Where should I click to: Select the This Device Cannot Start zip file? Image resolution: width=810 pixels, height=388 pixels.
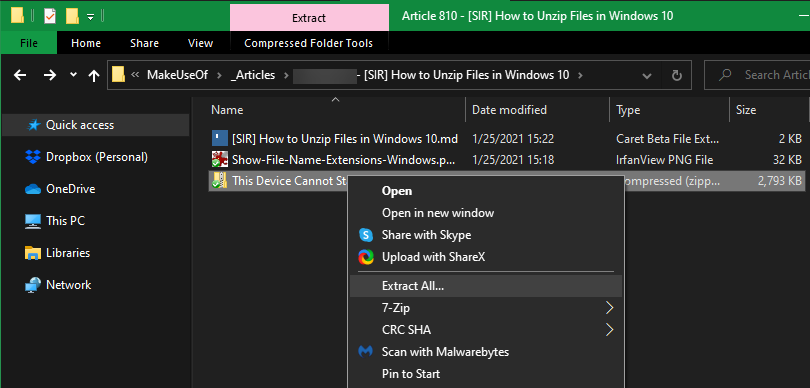(x=507, y=181)
